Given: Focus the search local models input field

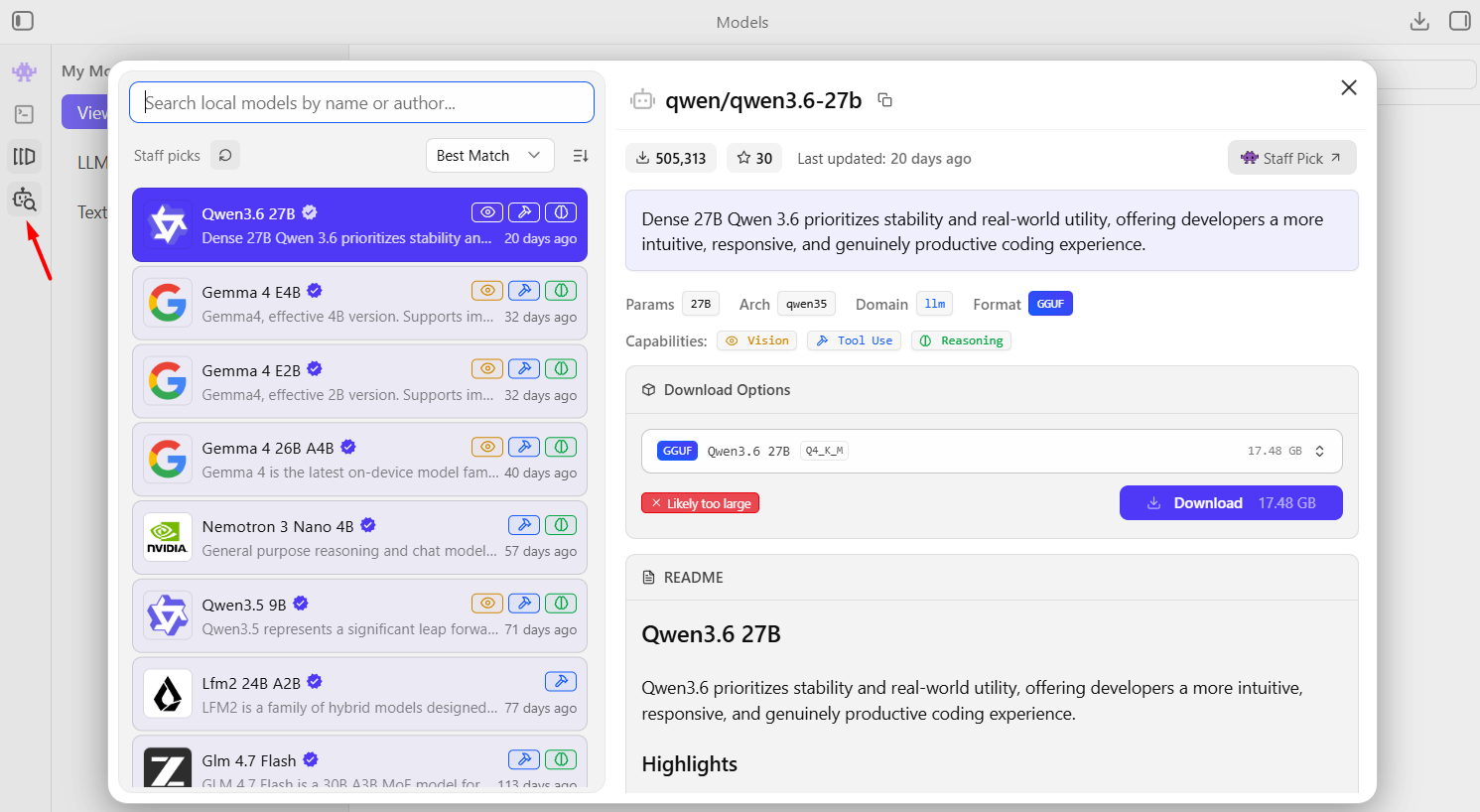Looking at the screenshot, I should coord(361,102).
